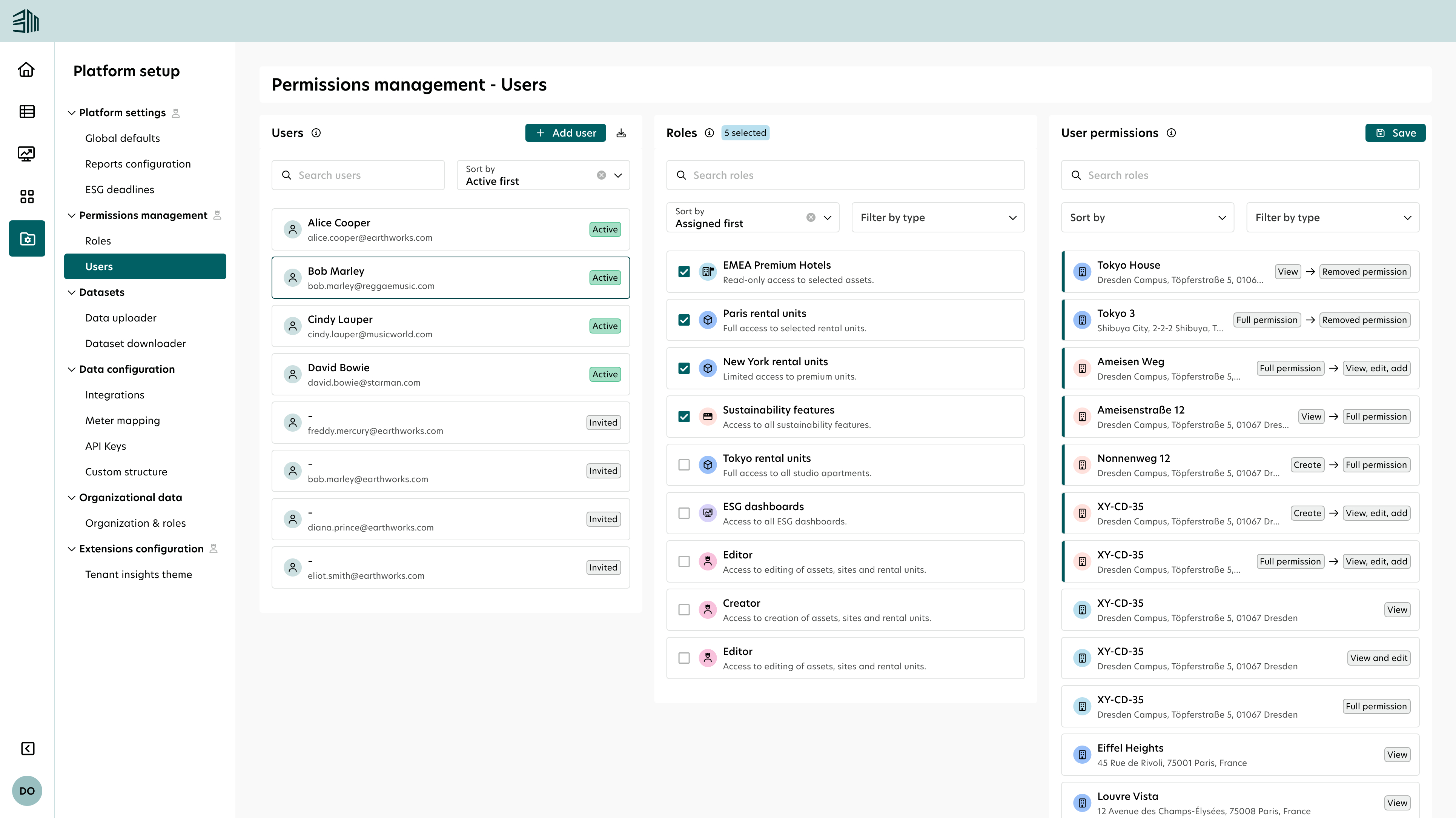
Task: Collapse the Data configuration section
Action: tap(72, 370)
